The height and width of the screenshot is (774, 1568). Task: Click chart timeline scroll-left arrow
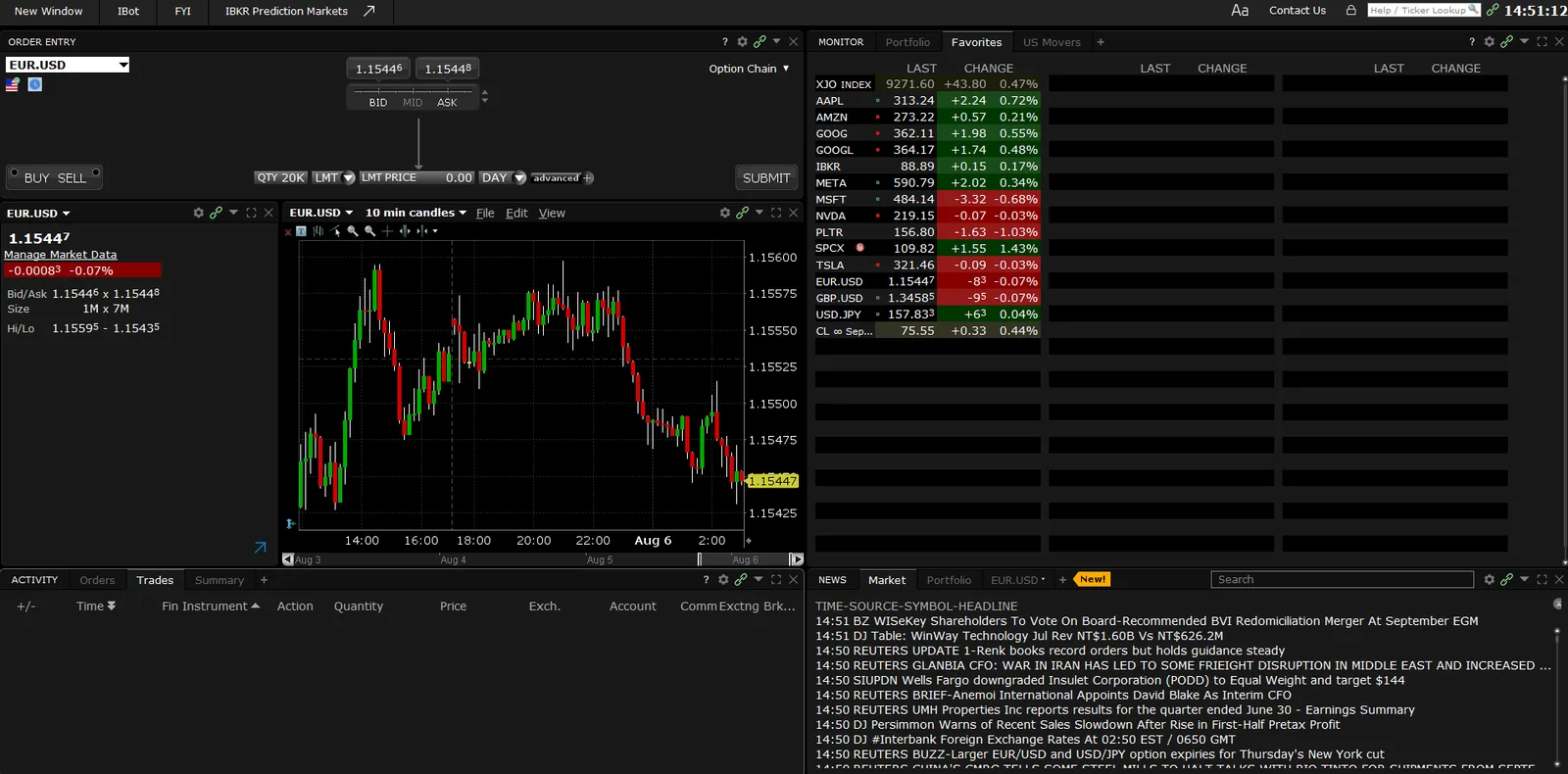(288, 559)
